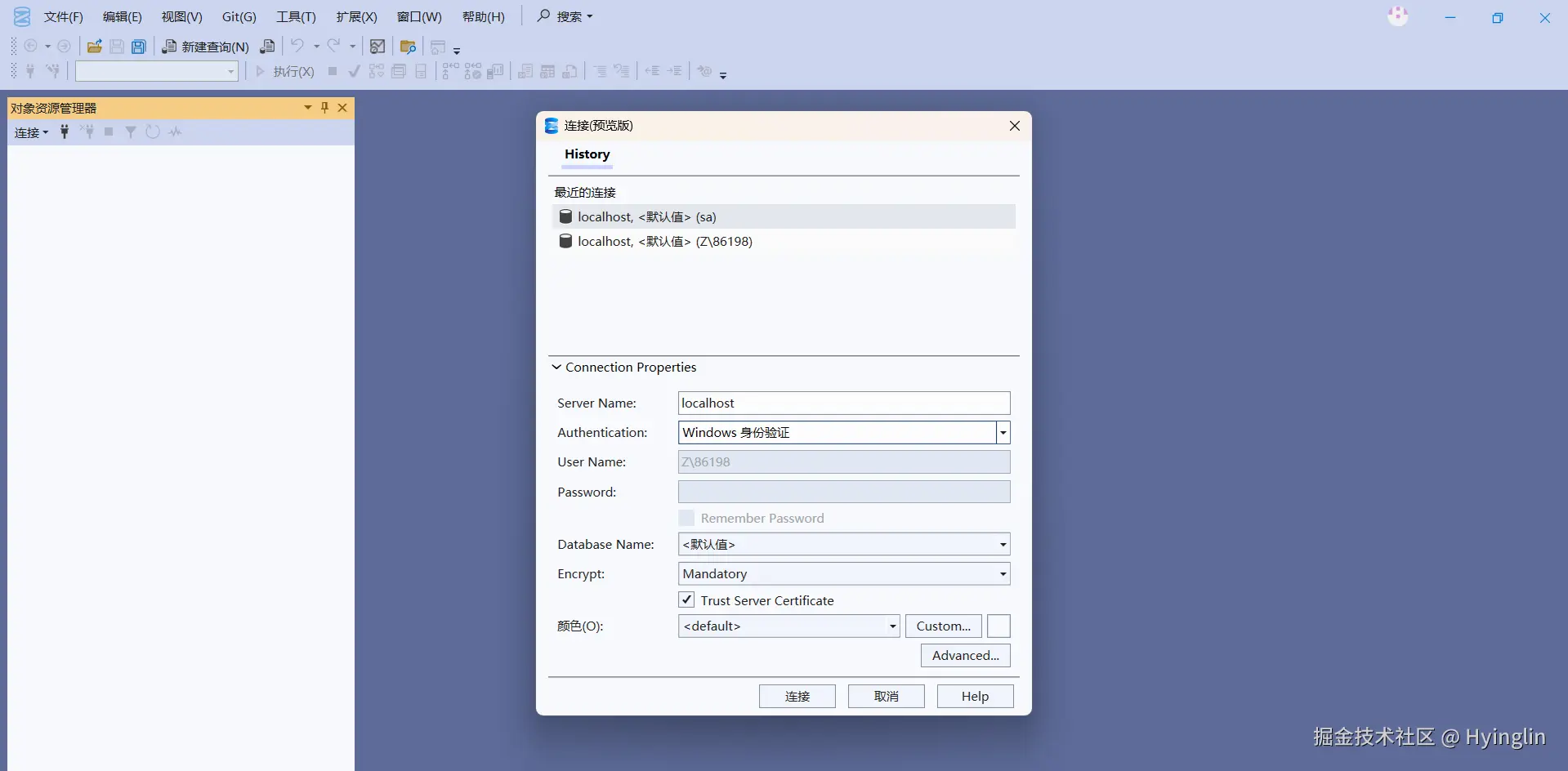Open the Database Name dropdown
The height and width of the screenshot is (771, 1568).
pos(844,544)
